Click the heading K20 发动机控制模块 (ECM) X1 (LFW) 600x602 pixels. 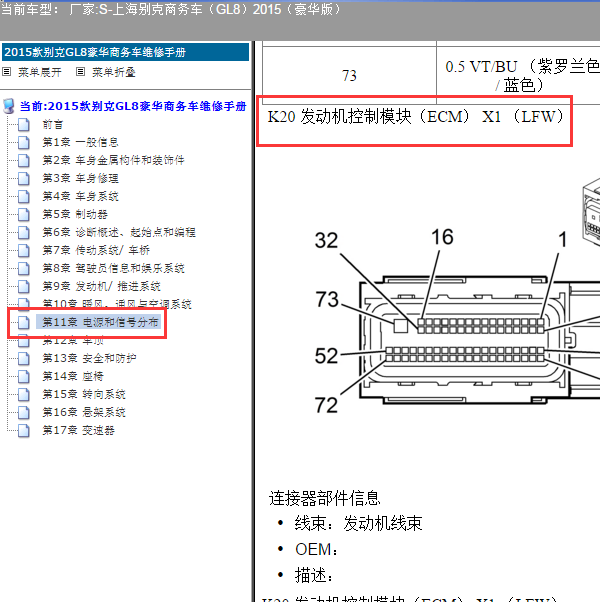(x=415, y=117)
